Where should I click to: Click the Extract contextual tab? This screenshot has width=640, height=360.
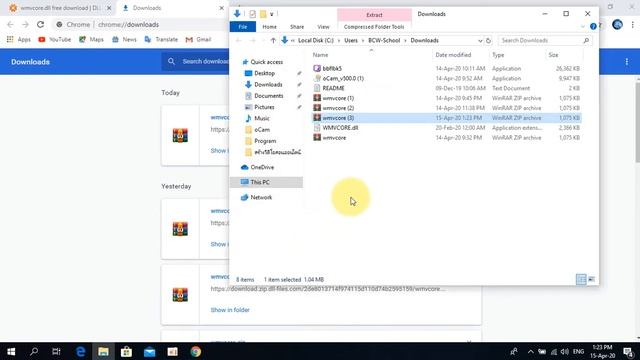point(374,15)
